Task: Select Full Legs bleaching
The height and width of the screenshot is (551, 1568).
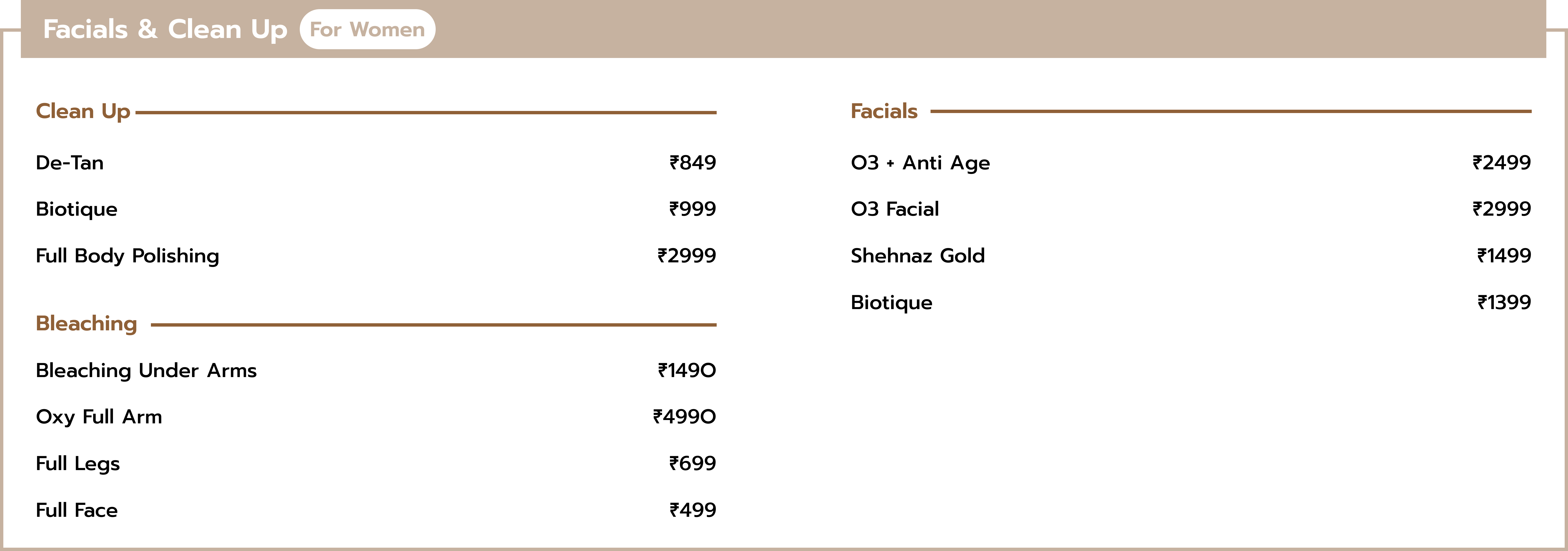Action: 78,464
